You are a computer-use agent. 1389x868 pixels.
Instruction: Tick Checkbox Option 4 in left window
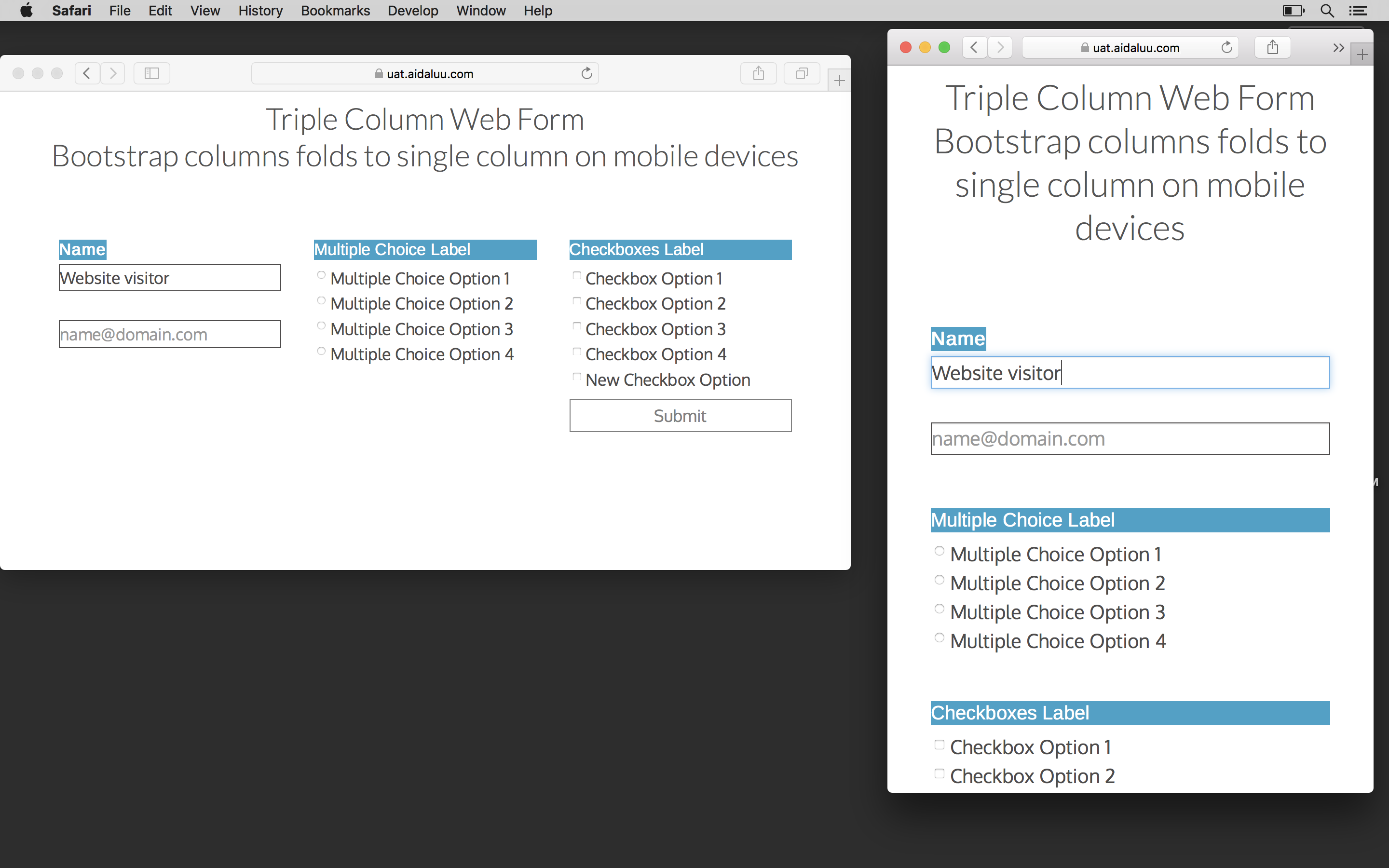coord(577,352)
